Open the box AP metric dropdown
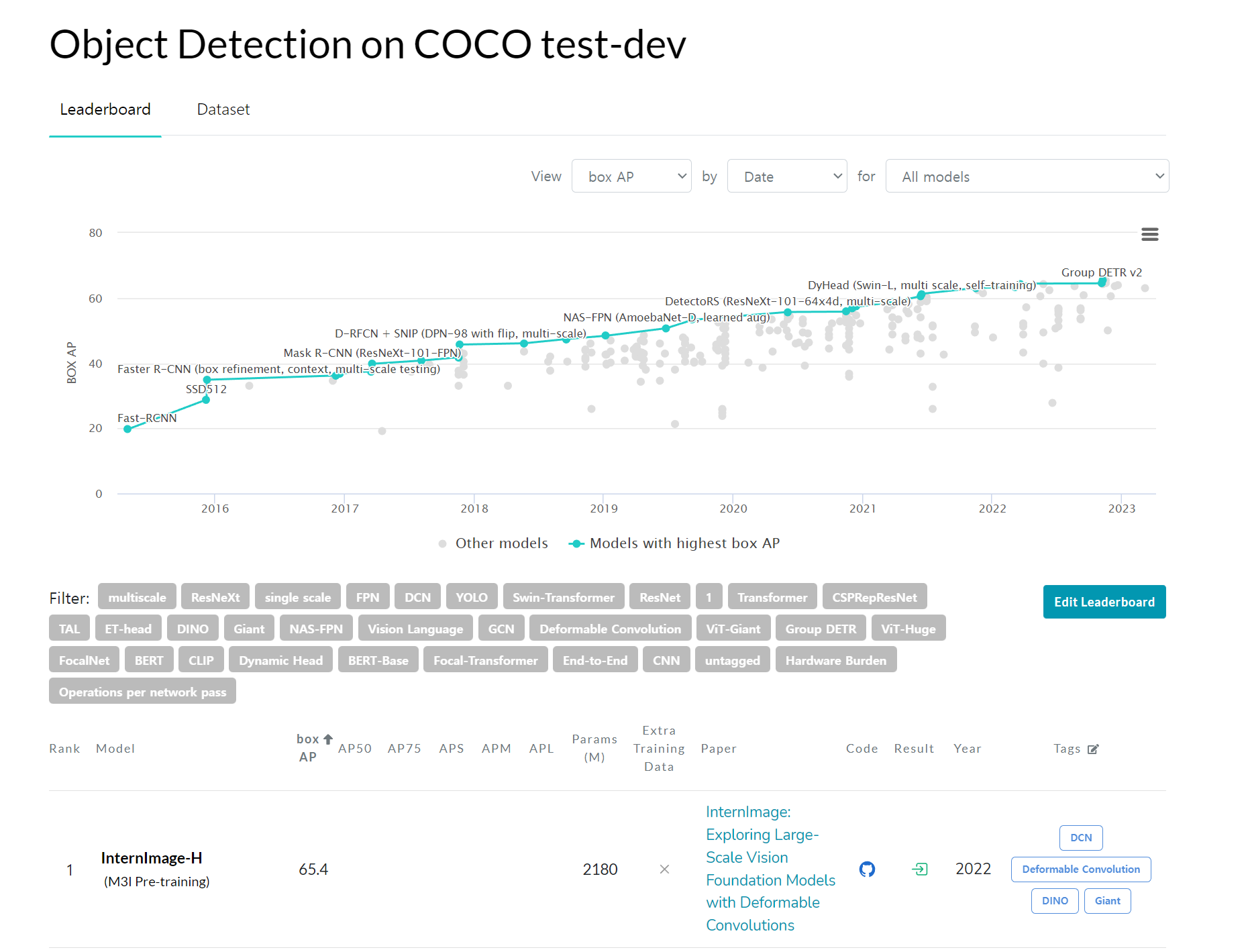 tap(631, 176)
